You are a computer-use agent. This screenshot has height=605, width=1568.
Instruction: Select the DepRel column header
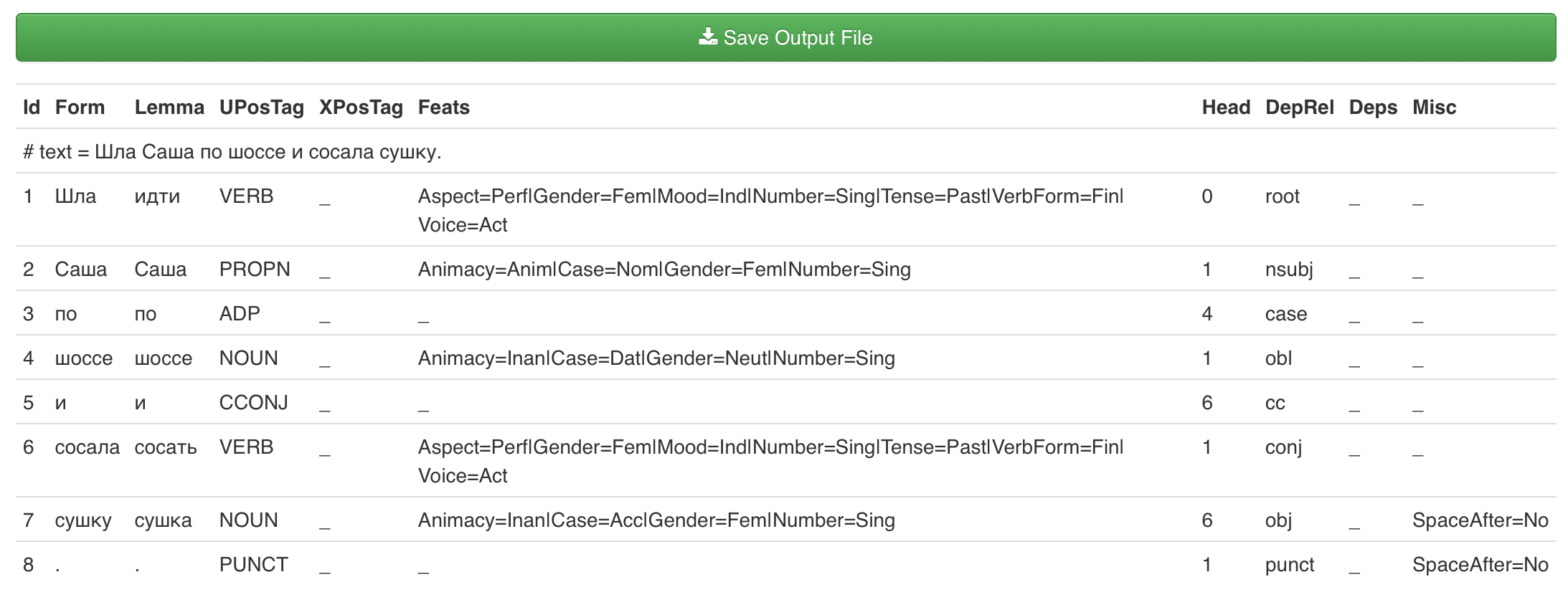coord(1300,108)
